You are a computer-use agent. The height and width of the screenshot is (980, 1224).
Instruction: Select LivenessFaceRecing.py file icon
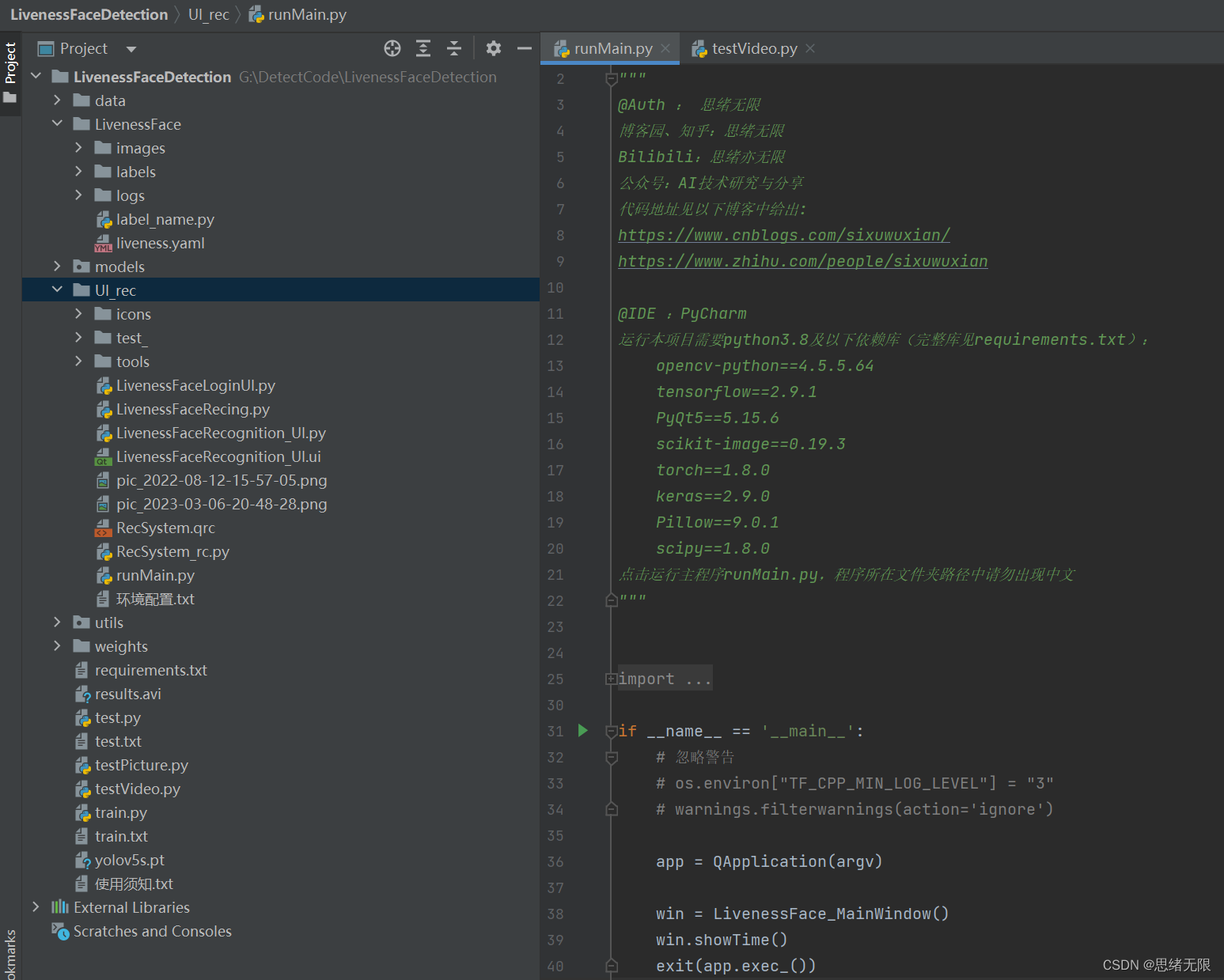pos(104,409)
